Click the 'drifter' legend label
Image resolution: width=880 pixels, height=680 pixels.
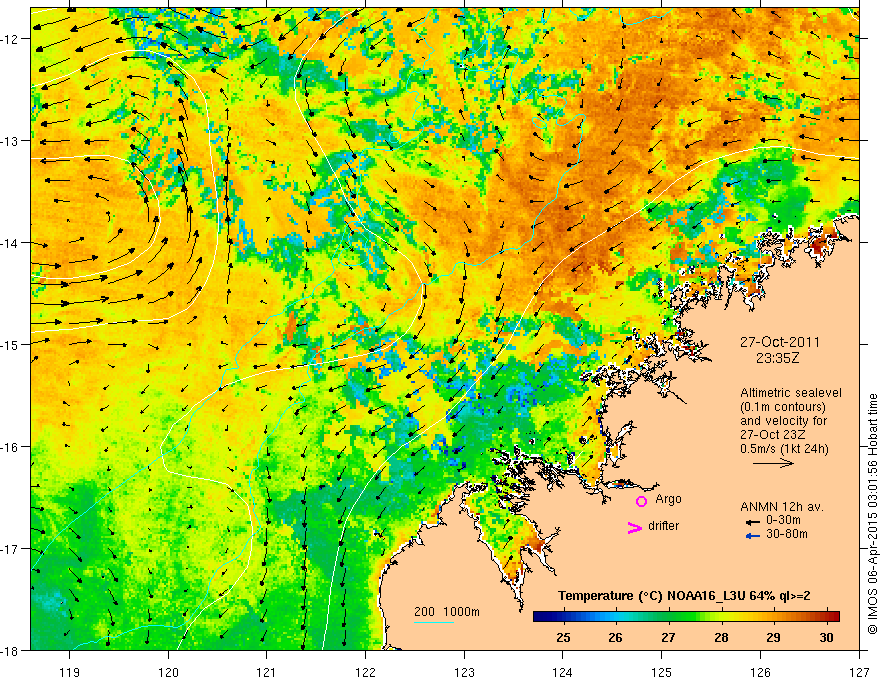pos(663,526)
